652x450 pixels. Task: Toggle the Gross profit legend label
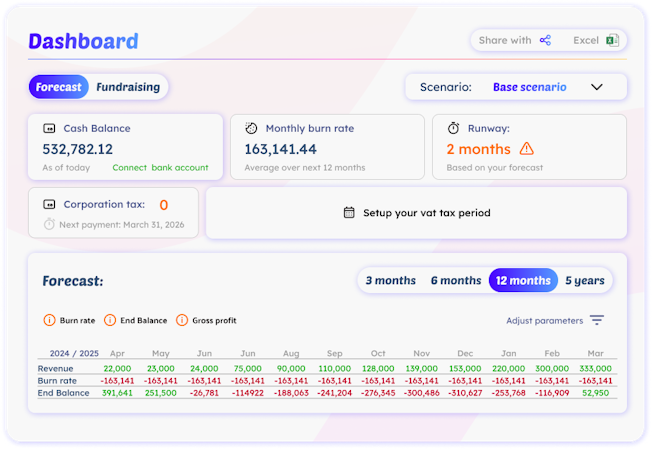coord(214,320)
